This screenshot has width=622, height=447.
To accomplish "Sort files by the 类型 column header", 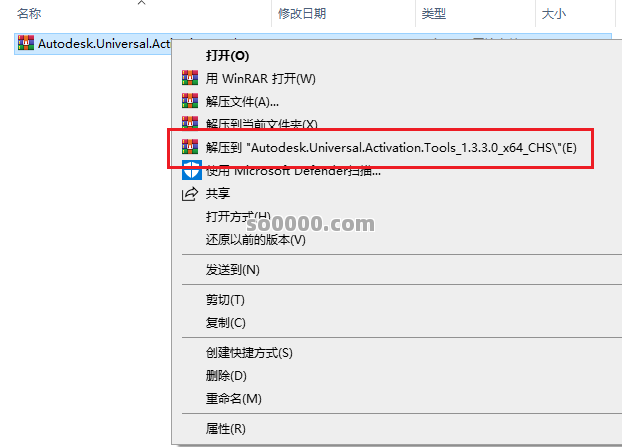I will 434,14.
